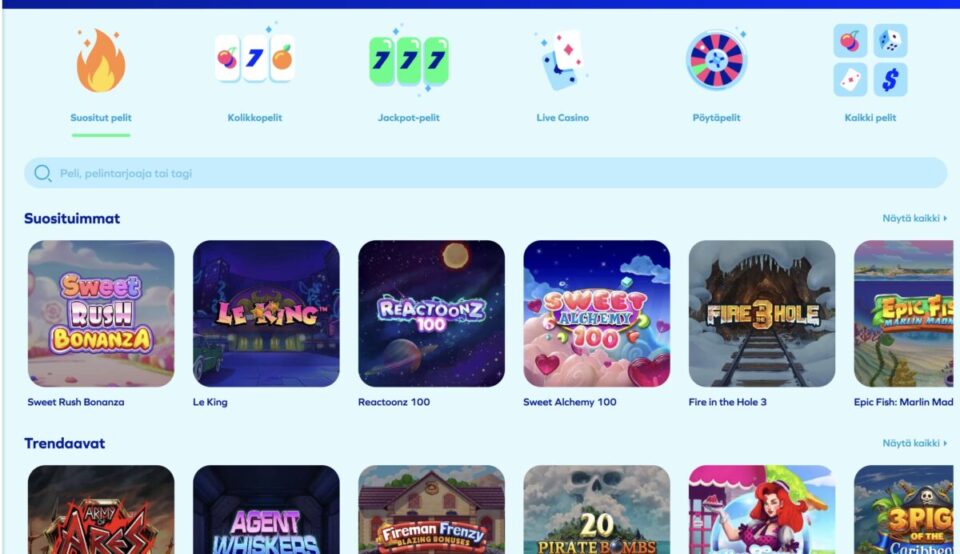The width and height of the screenshot is (960, 554).
Task: Select the flame icon for Suositut pelit
Action: [101, 61]
